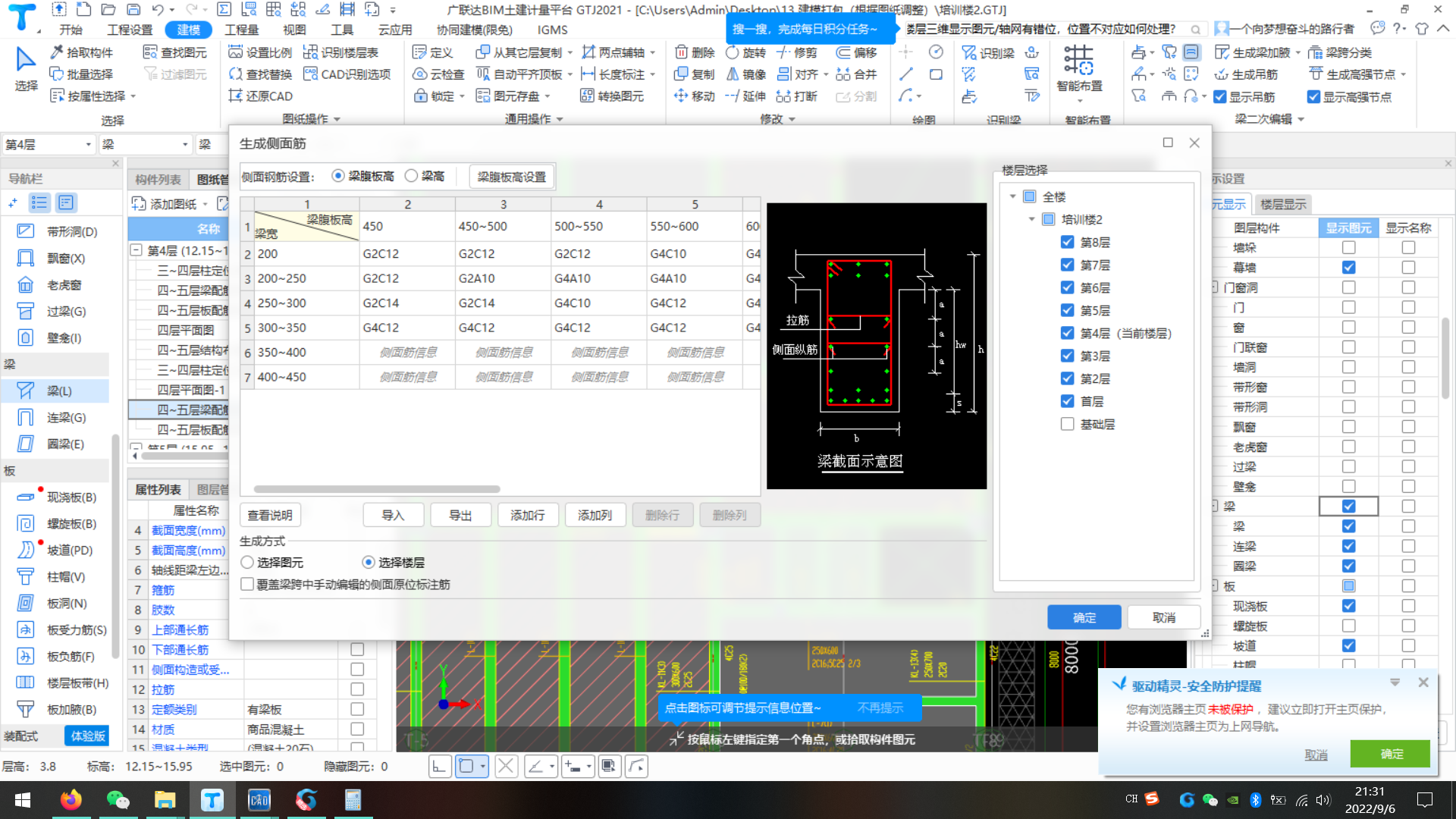The width and height of the screenshot is (1456, 819).
Task: Click the 导入 button
Action: (x=393, y=515)
